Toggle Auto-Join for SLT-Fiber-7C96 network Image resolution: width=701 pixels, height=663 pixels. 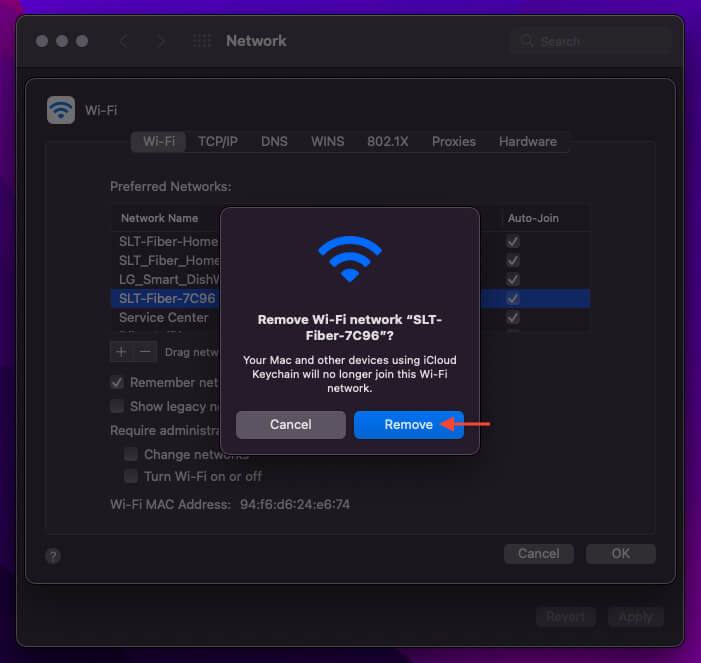pyautogui.click(x=513, y=298)
